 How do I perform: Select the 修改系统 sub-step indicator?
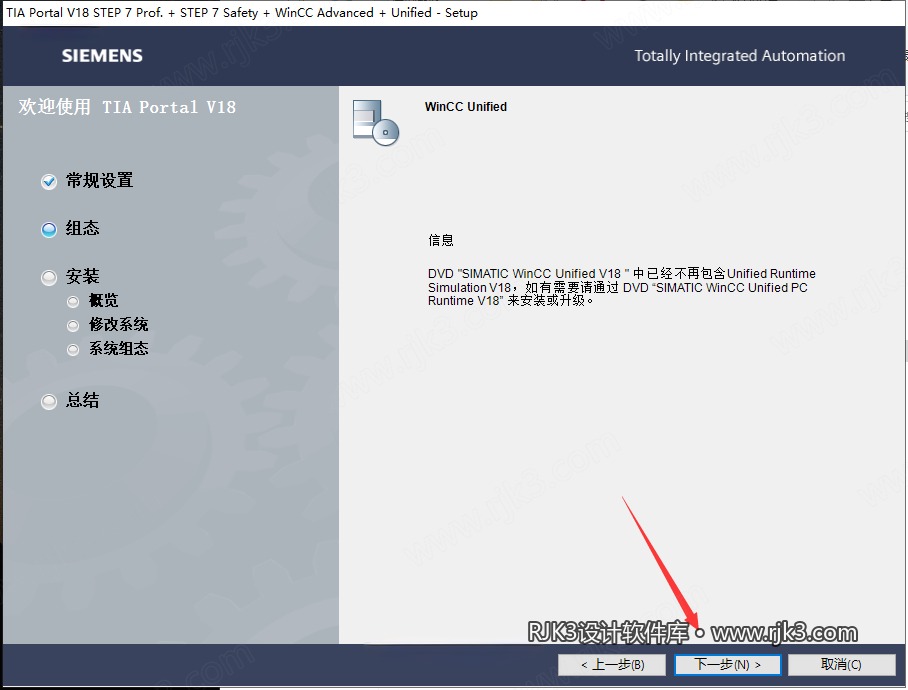click(x=73, y=326)
